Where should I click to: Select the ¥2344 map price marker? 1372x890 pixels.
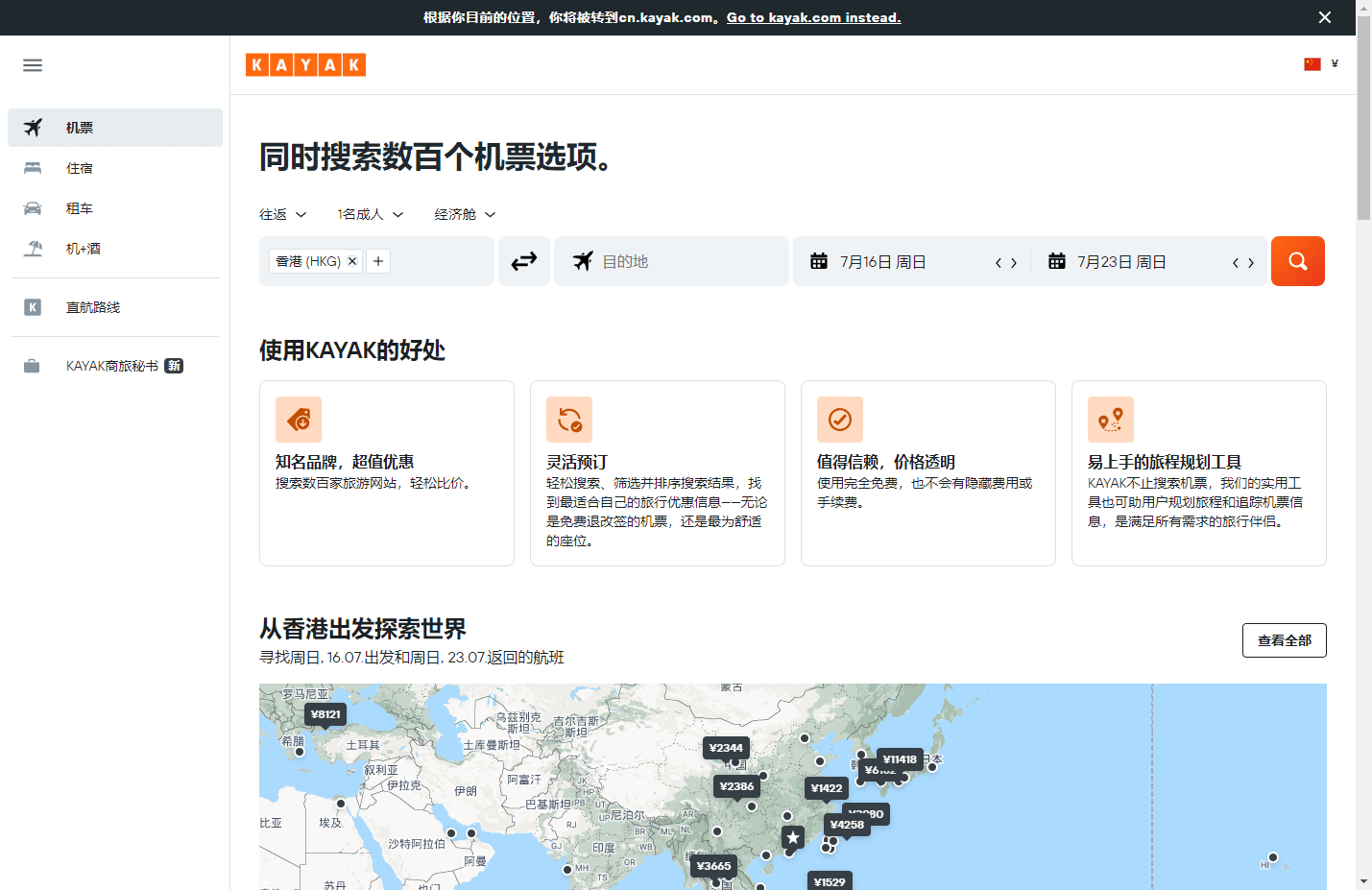(x=726, y=747)
